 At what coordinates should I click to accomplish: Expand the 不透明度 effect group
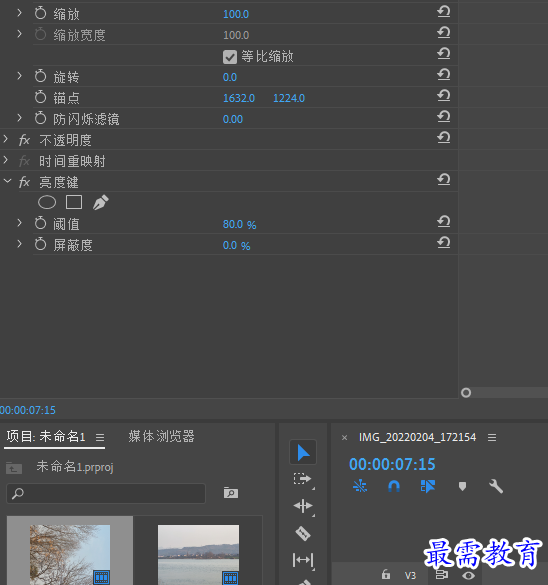[x=6, y=139]
